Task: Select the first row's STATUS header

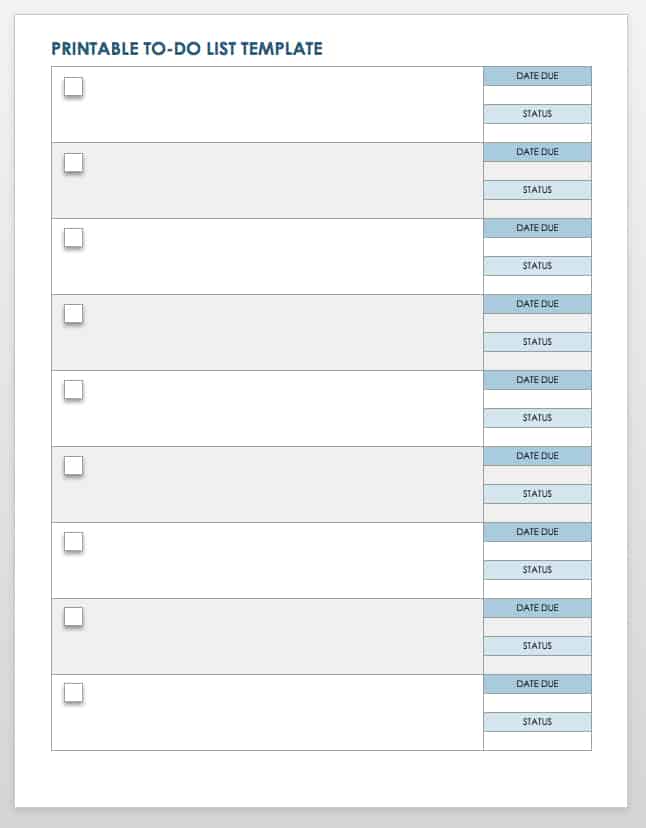Action: pyautogui.click(x=537, y=114)
